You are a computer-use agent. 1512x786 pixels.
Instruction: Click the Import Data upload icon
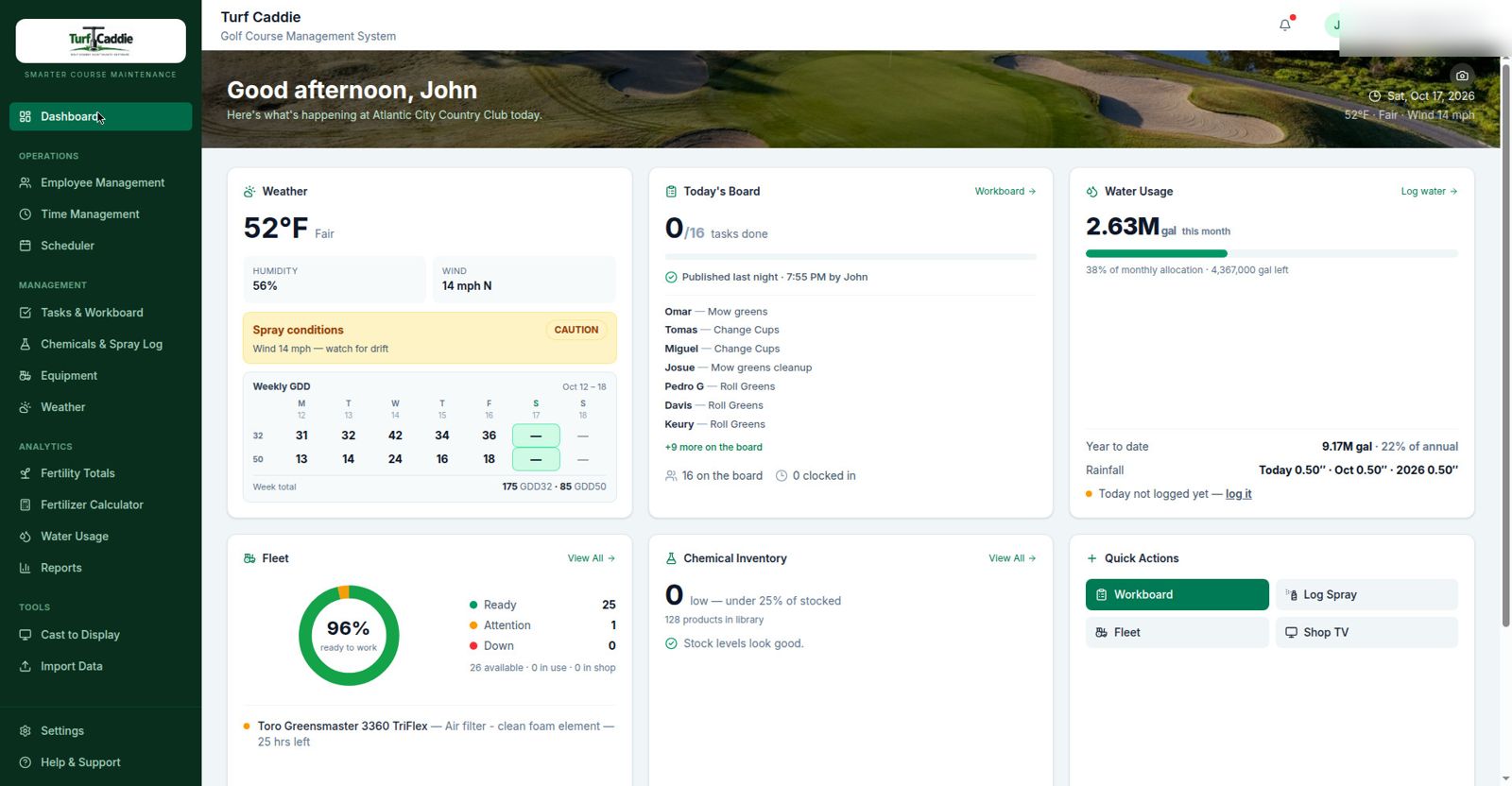point(26,666)
